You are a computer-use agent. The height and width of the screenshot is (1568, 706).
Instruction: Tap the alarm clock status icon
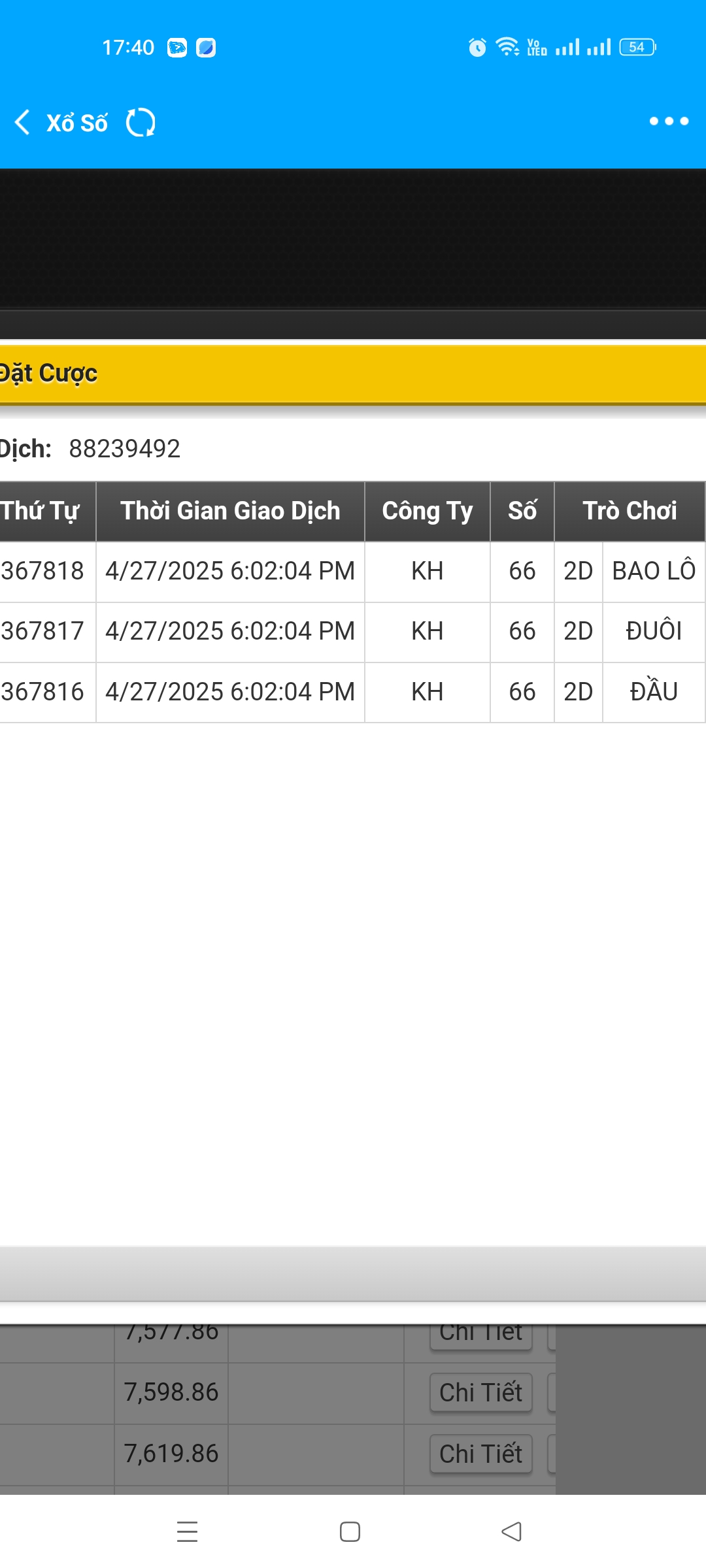pyautogui.click(x=477, y=47)
